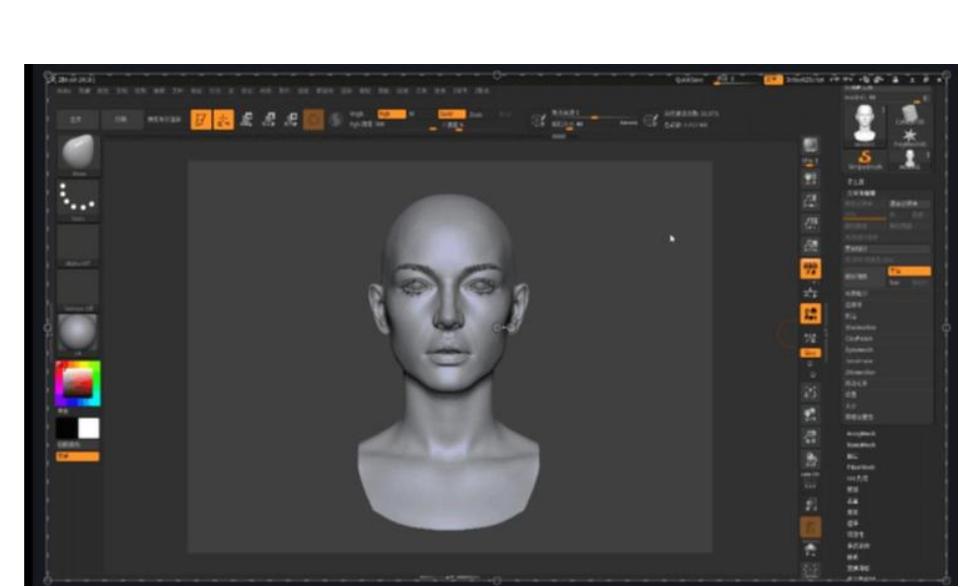Enable the orange Zadd button
968x587 pixels.
[451, 114]
